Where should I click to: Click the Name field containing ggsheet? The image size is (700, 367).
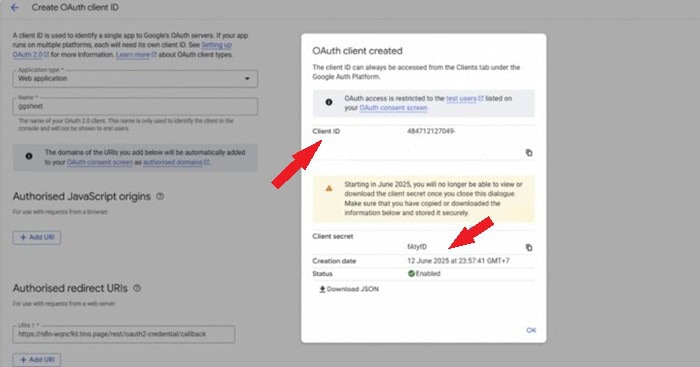(135, 106)
